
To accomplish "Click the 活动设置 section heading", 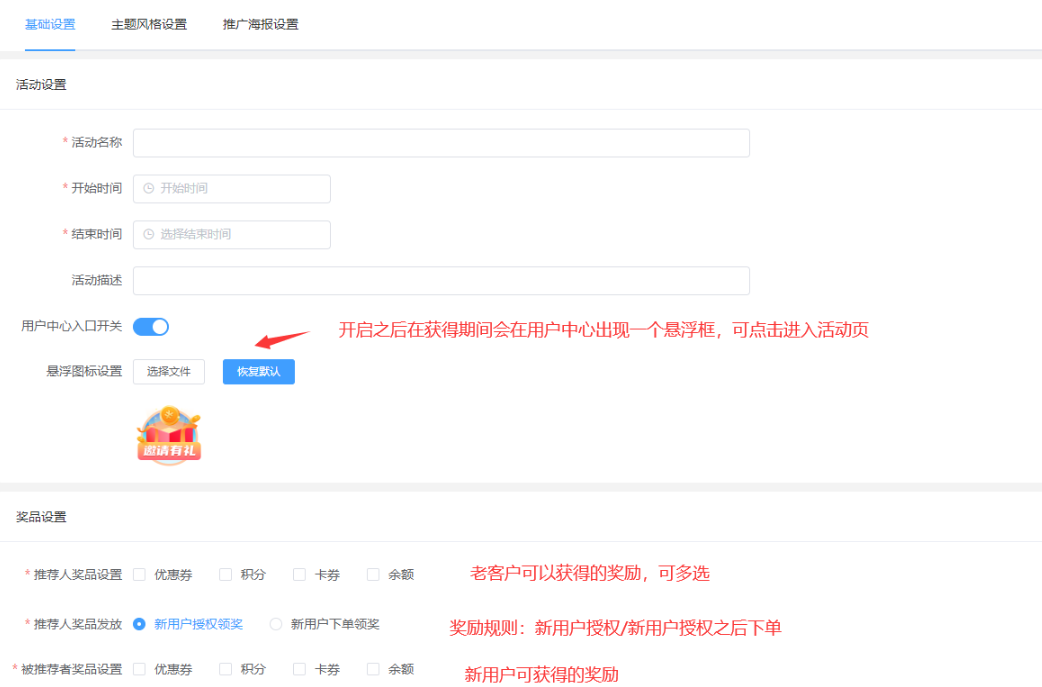I will (41, 85).
